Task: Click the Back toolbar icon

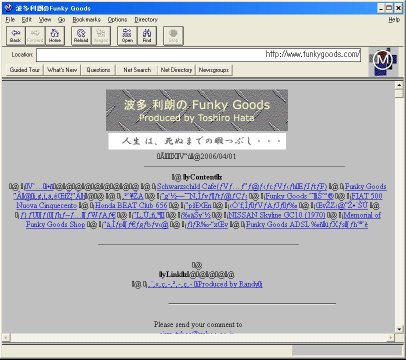Action: click(x=15, y=36)
